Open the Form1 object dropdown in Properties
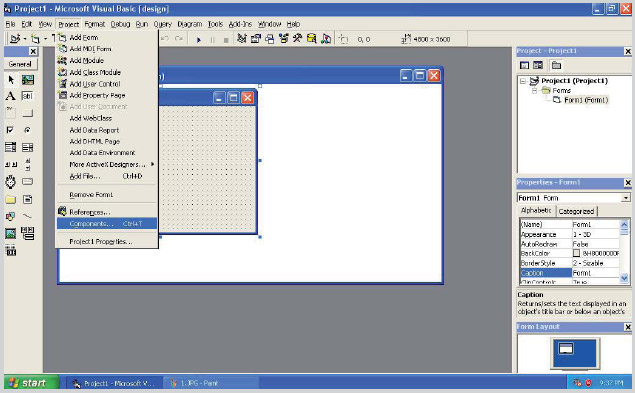The height and width of the screenshot is (393, 635). pos(626,198)
